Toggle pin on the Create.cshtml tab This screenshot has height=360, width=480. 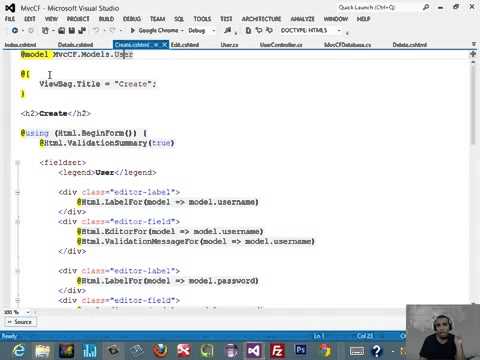(x=156, y=45)
